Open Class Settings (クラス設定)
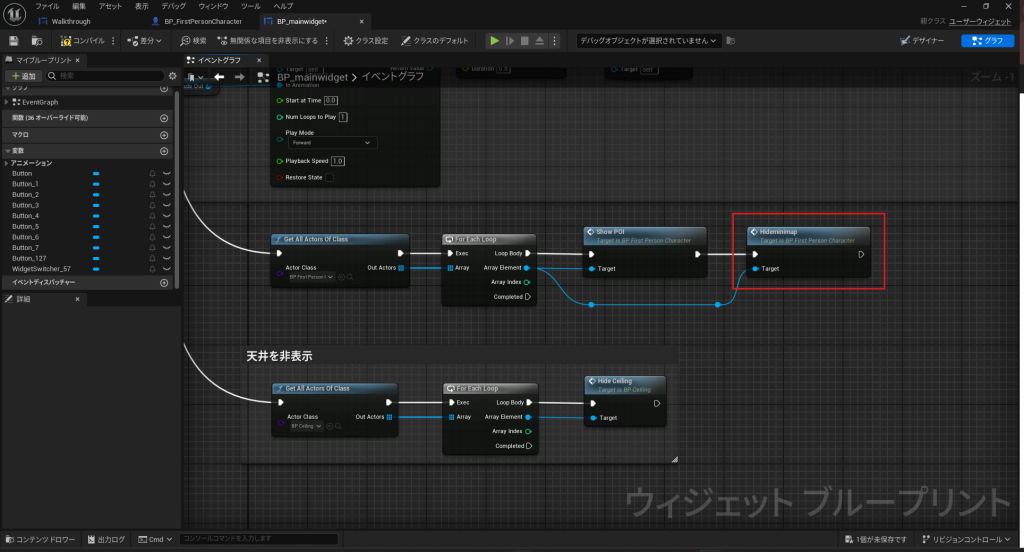 point(367,41)
